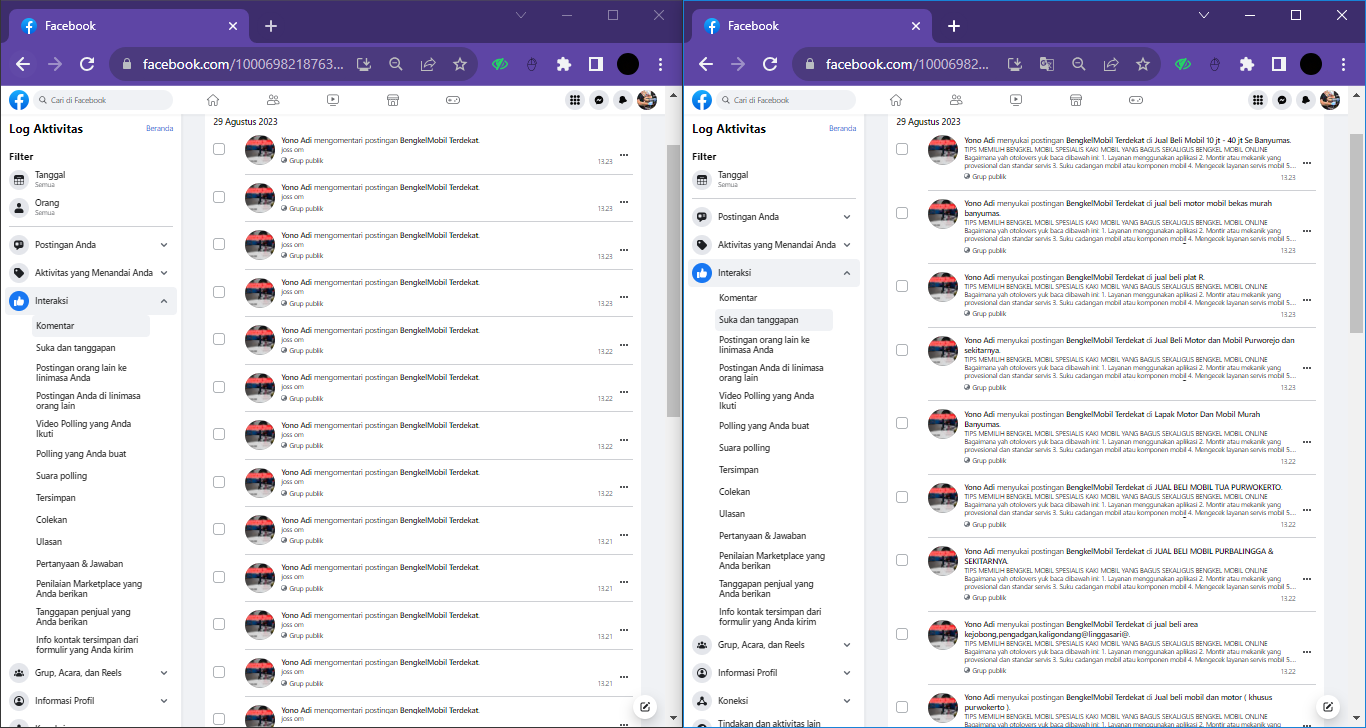Tick checkbox for Lapak Motor Dan Mobil Murah post
Image resolution: width=1366 pixels, height=728 pixels.
coord(902,423)
